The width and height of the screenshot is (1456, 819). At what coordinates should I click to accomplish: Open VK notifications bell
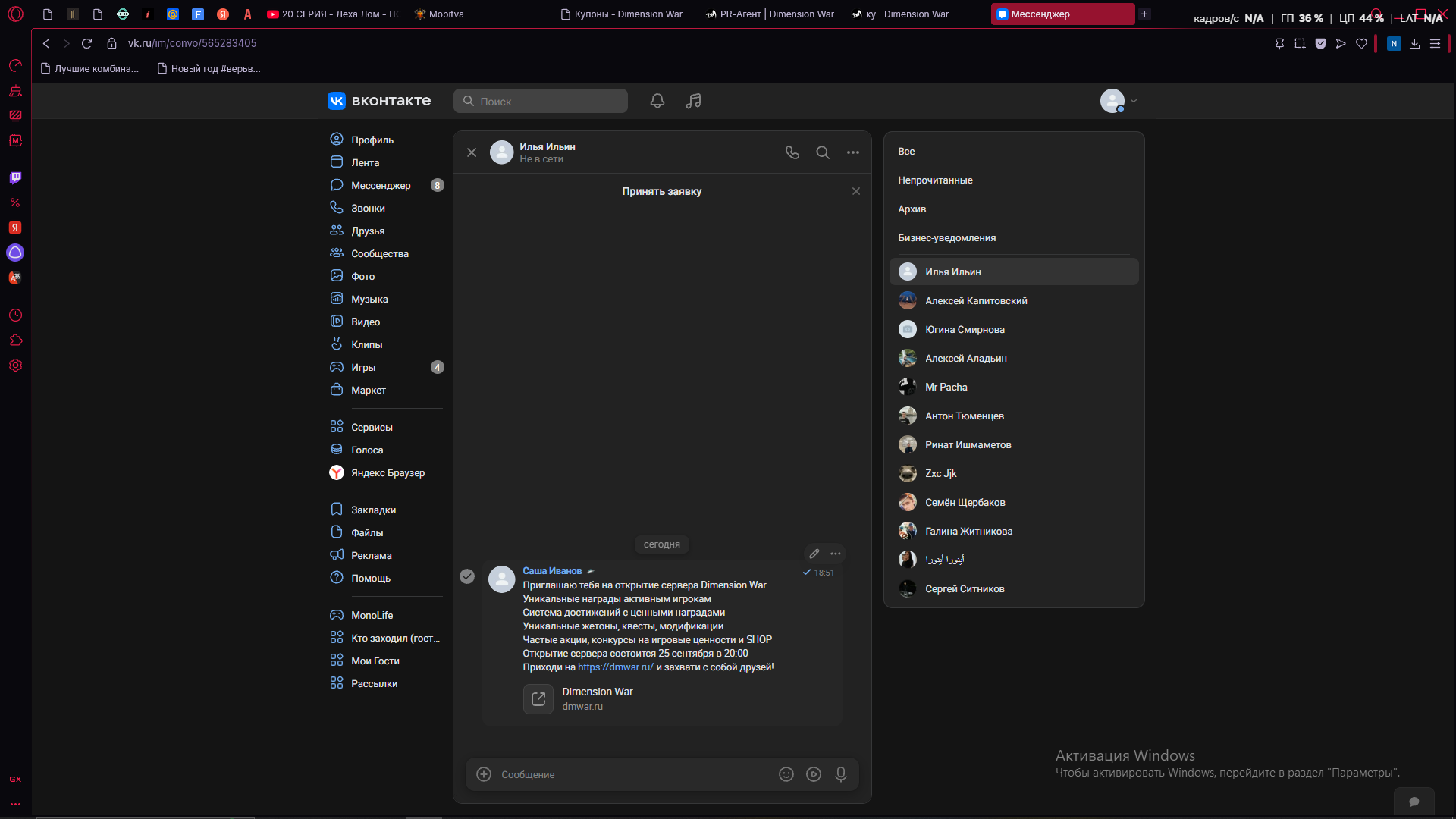click(657, 101)
